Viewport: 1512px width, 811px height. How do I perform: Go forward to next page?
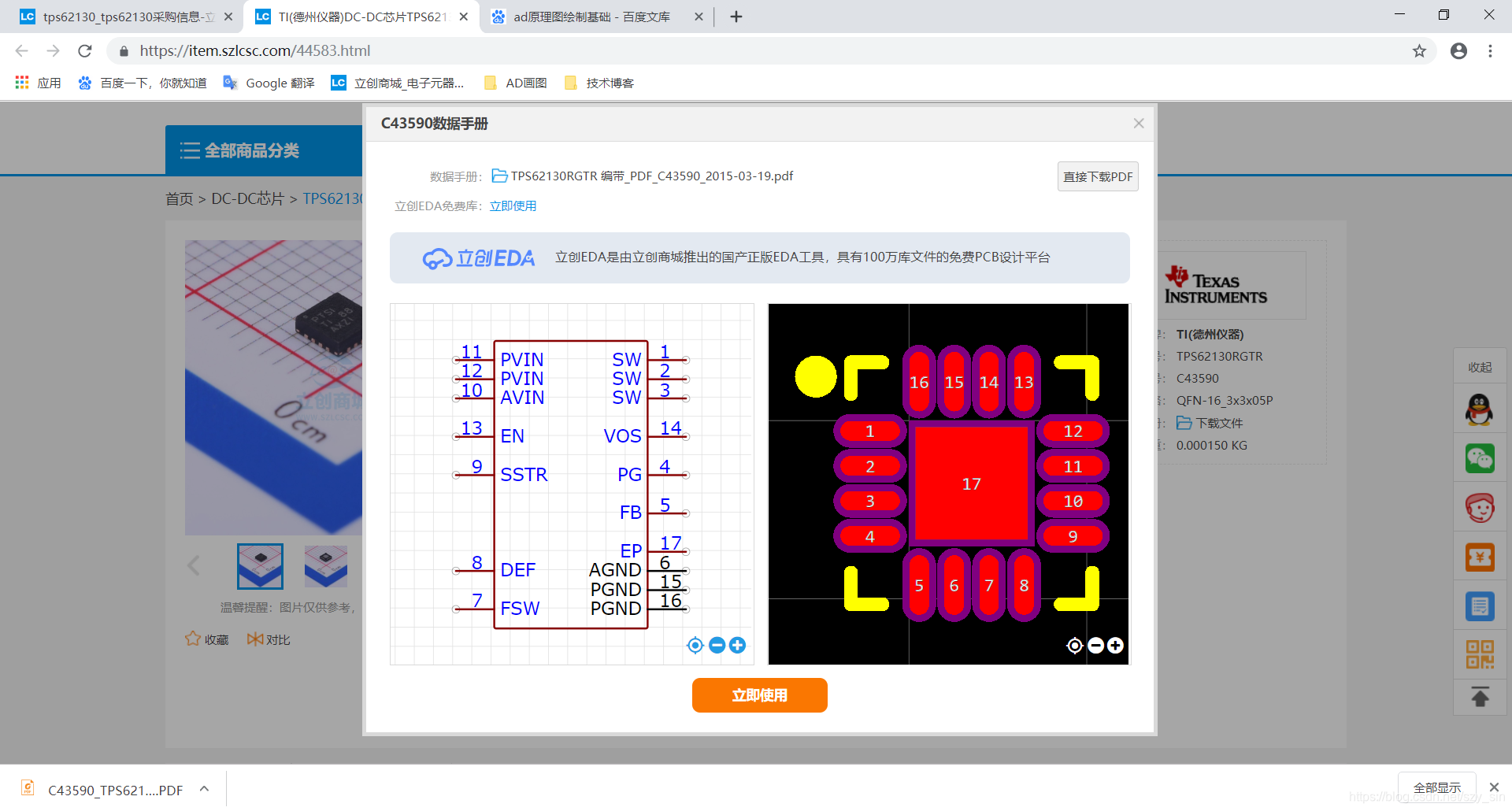coord(53,51)
